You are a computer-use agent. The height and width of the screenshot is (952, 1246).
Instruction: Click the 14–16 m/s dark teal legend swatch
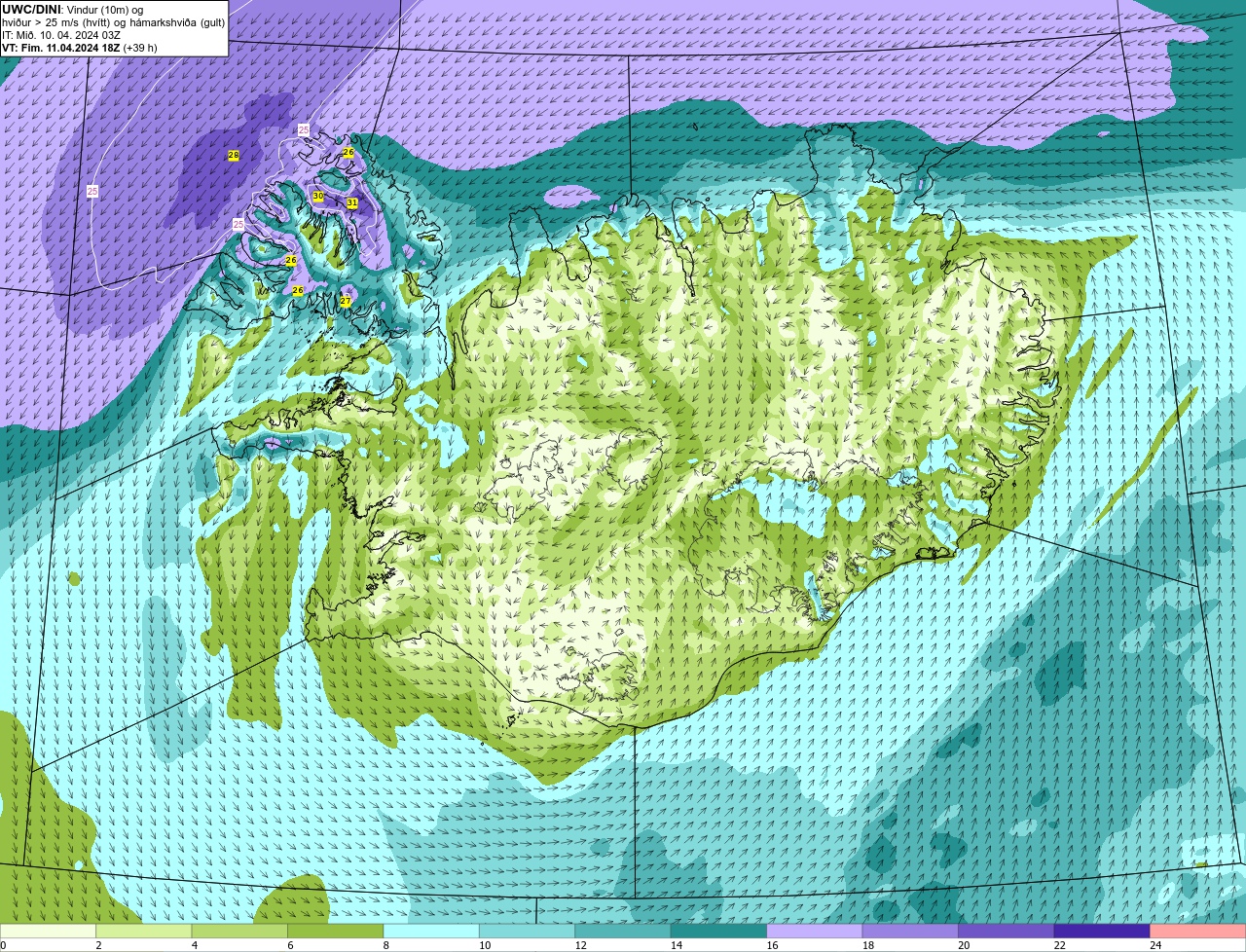click(x=719, y=931)
